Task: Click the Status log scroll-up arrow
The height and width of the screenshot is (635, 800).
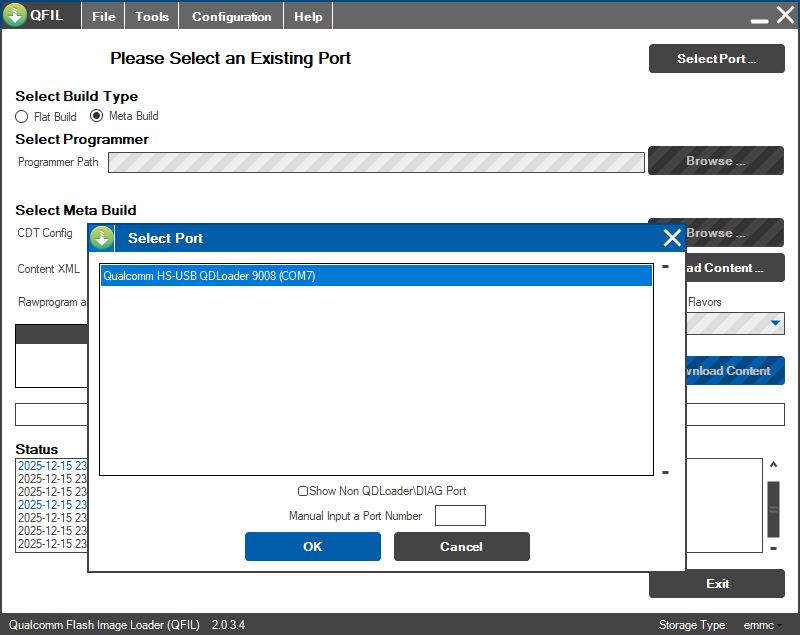Action: click(x=773, y=466)
